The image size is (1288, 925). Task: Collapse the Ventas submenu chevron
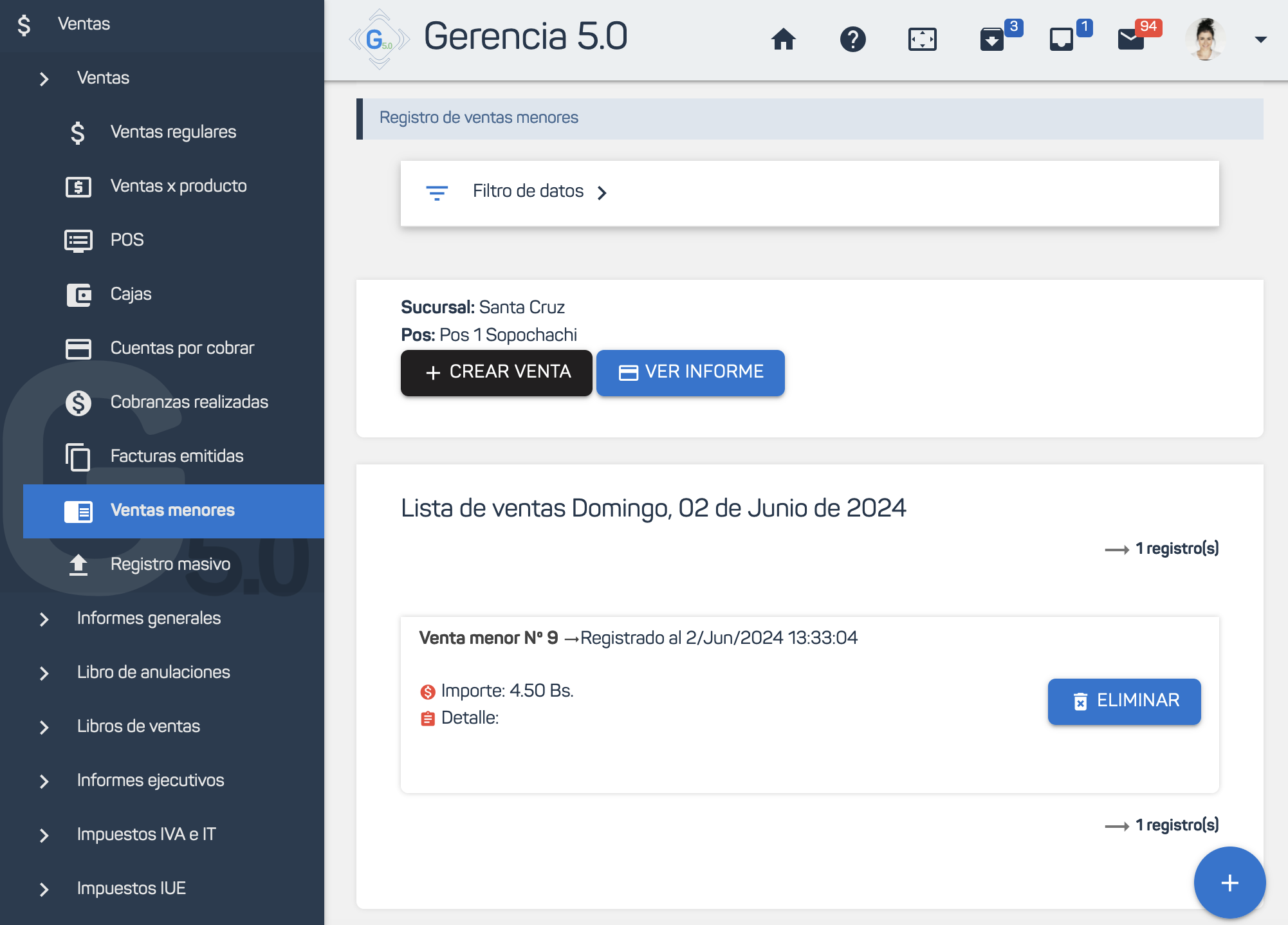click(44, 78)
